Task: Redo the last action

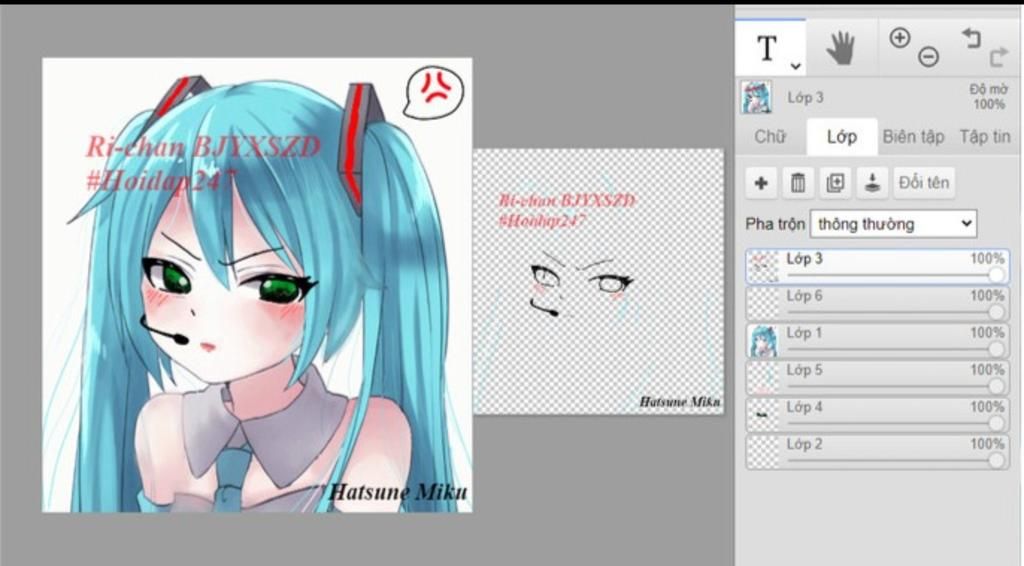Action: [x=999, y=57]
